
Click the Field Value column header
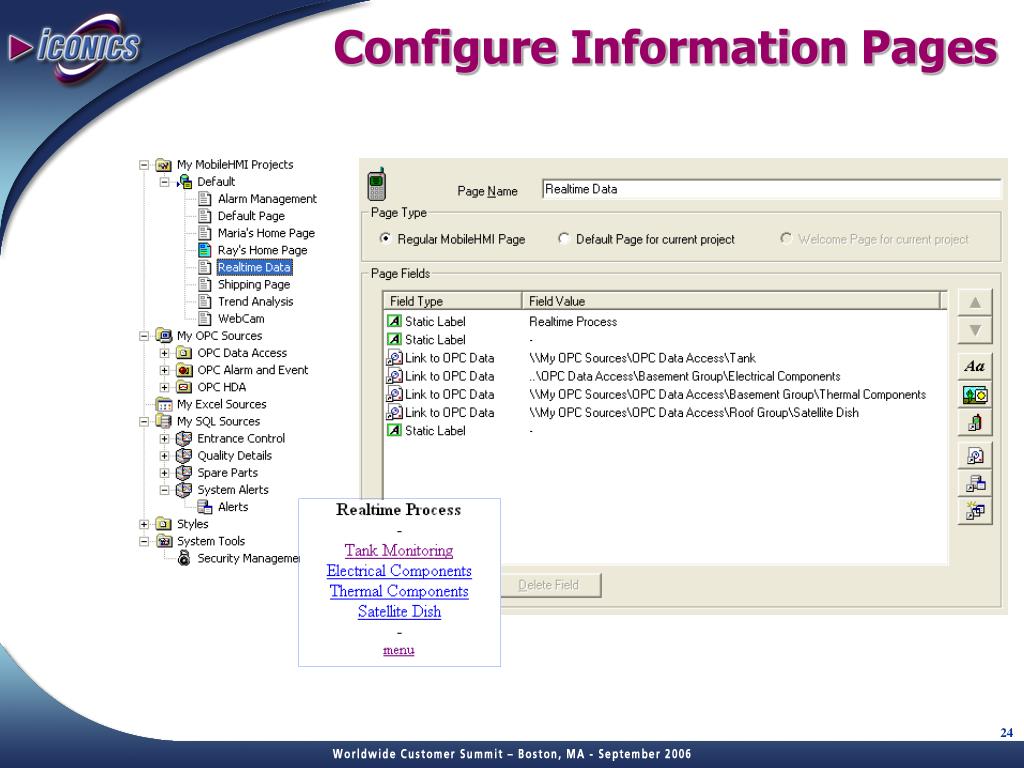(x=731, y=301)
